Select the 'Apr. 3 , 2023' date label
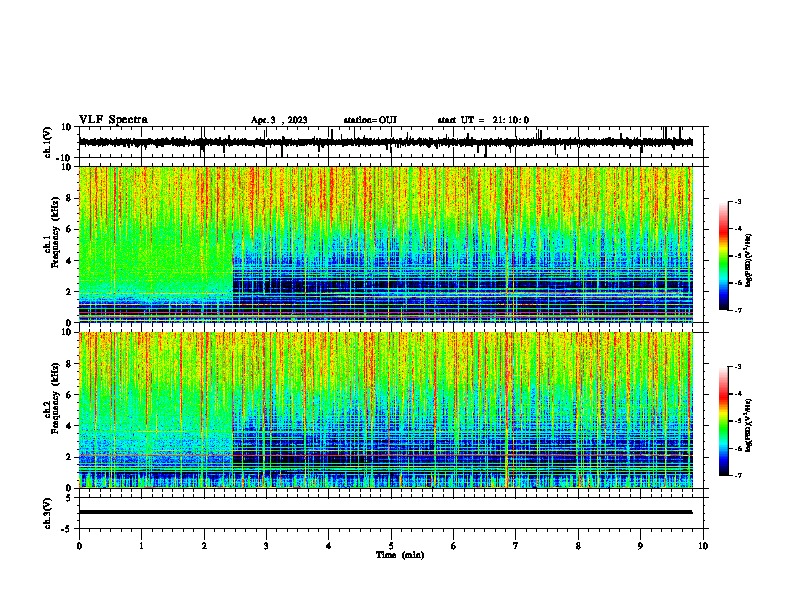792x612 pixels. point(279,120)
